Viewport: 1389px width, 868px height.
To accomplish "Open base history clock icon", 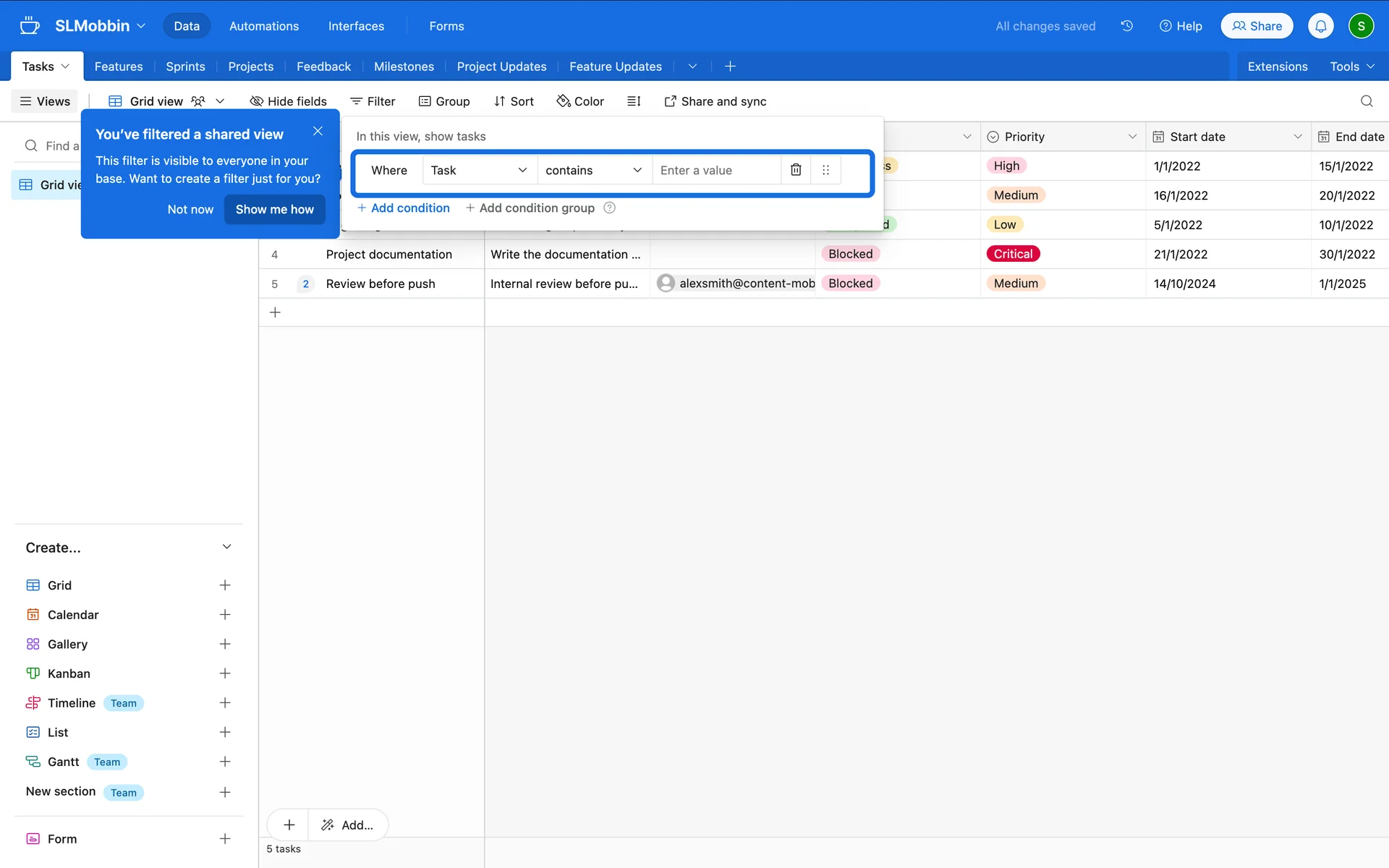I will point(1126,26).
